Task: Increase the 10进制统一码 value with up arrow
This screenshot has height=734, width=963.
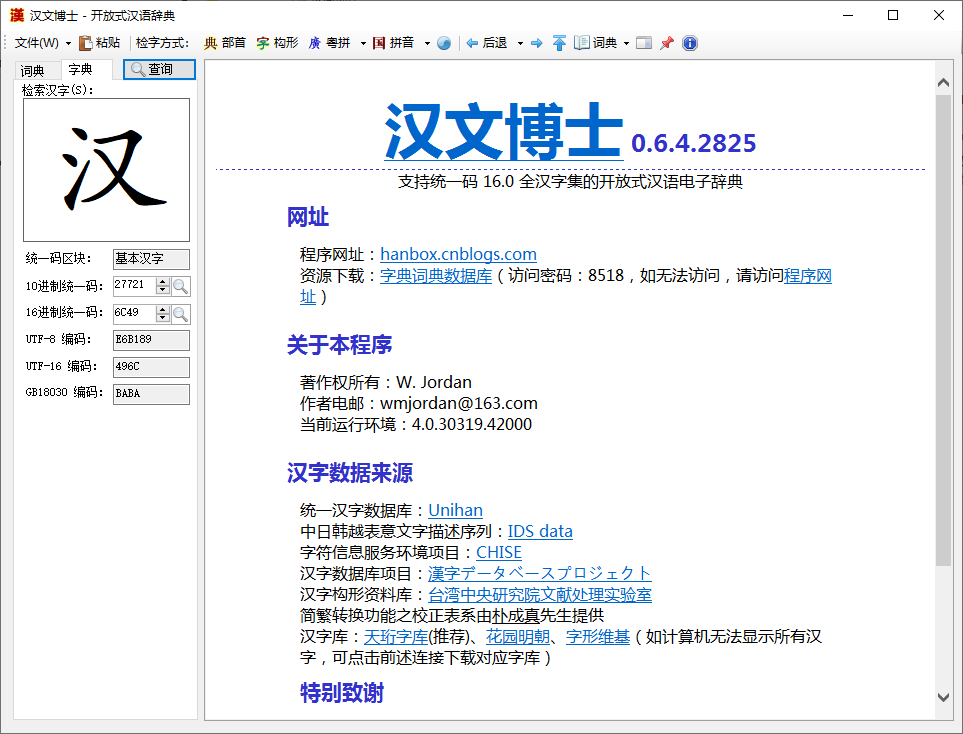Action: click(x=163, y=281)
